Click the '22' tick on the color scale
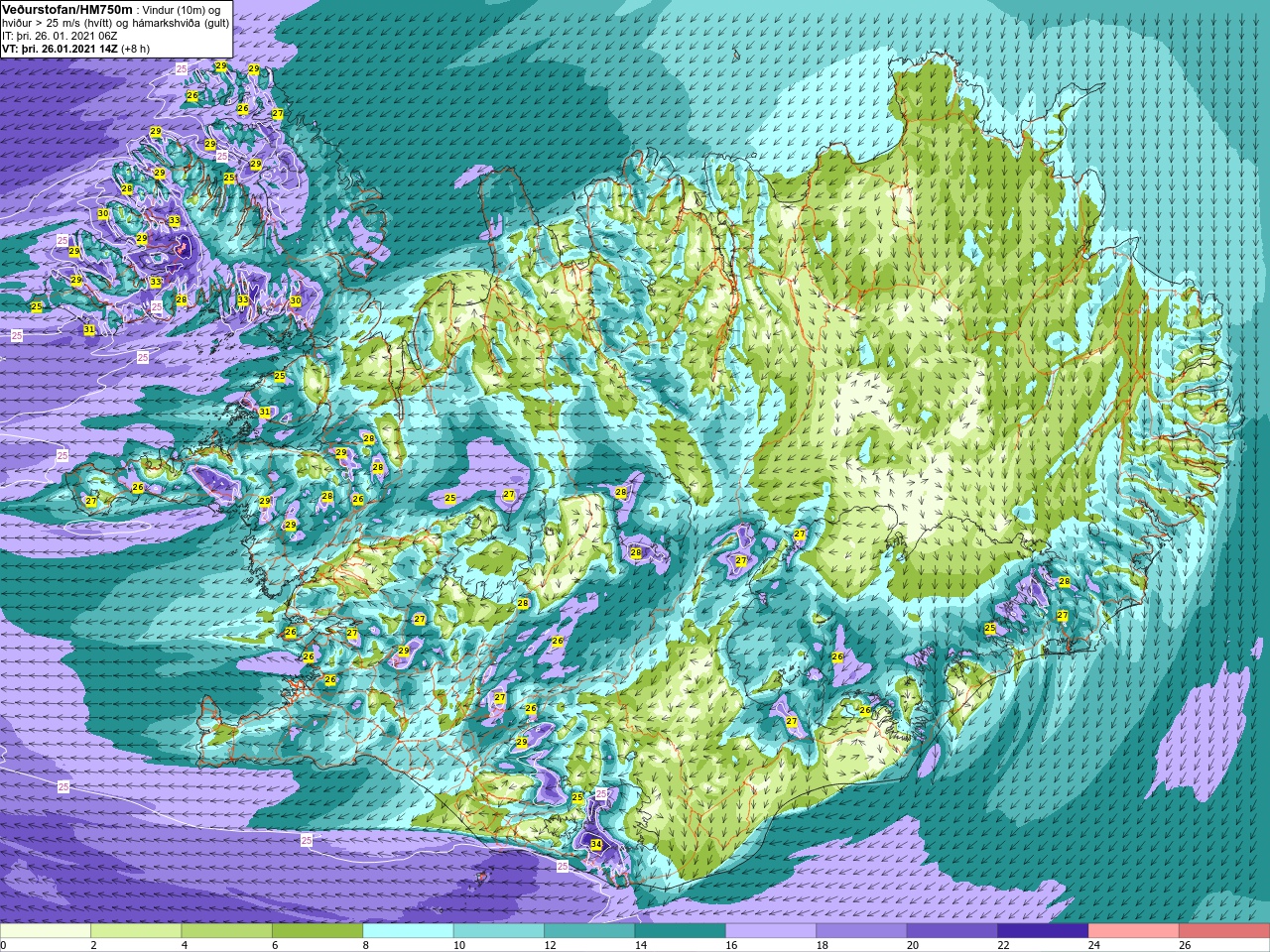The image size is (1270, 952). point(1003,945)
